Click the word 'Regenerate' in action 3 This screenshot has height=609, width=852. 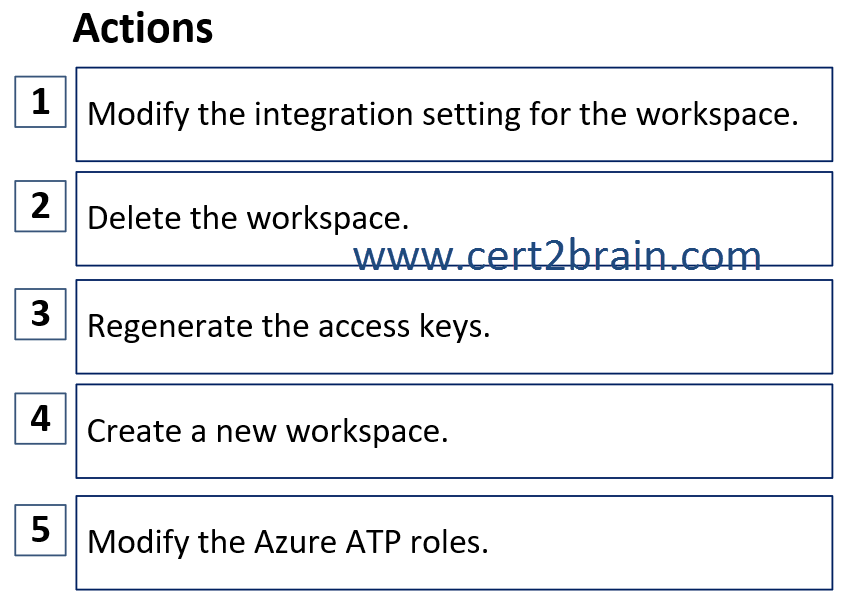(x=170, y=327)
